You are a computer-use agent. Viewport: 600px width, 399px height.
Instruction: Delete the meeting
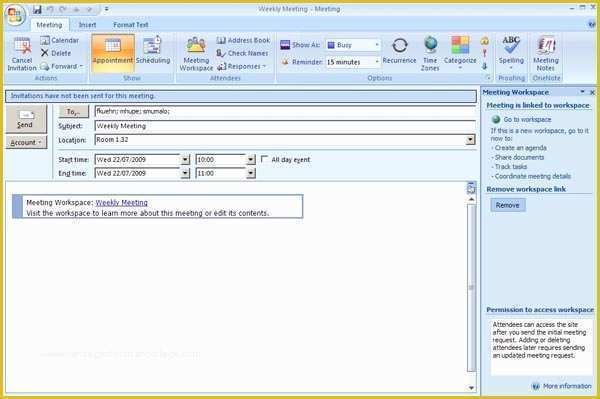click(56, 53)
